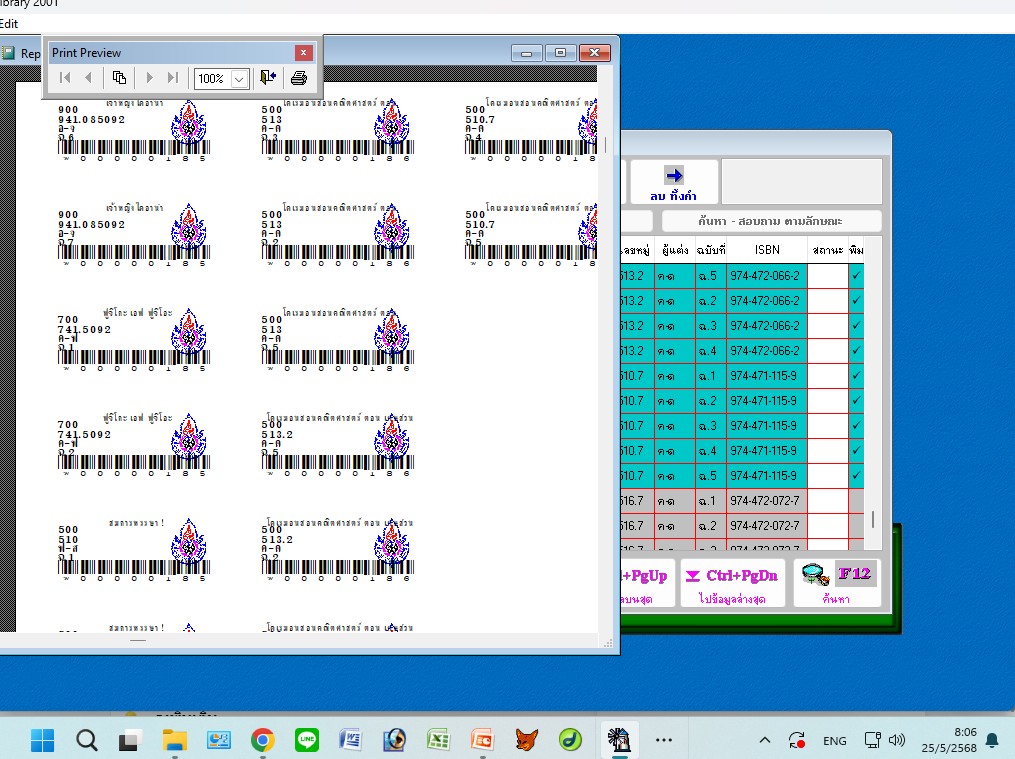The height and width of the screenshot is (759, 1015).
Task: Print the barcode report via printer icon
Action: [x=298, y=78]
